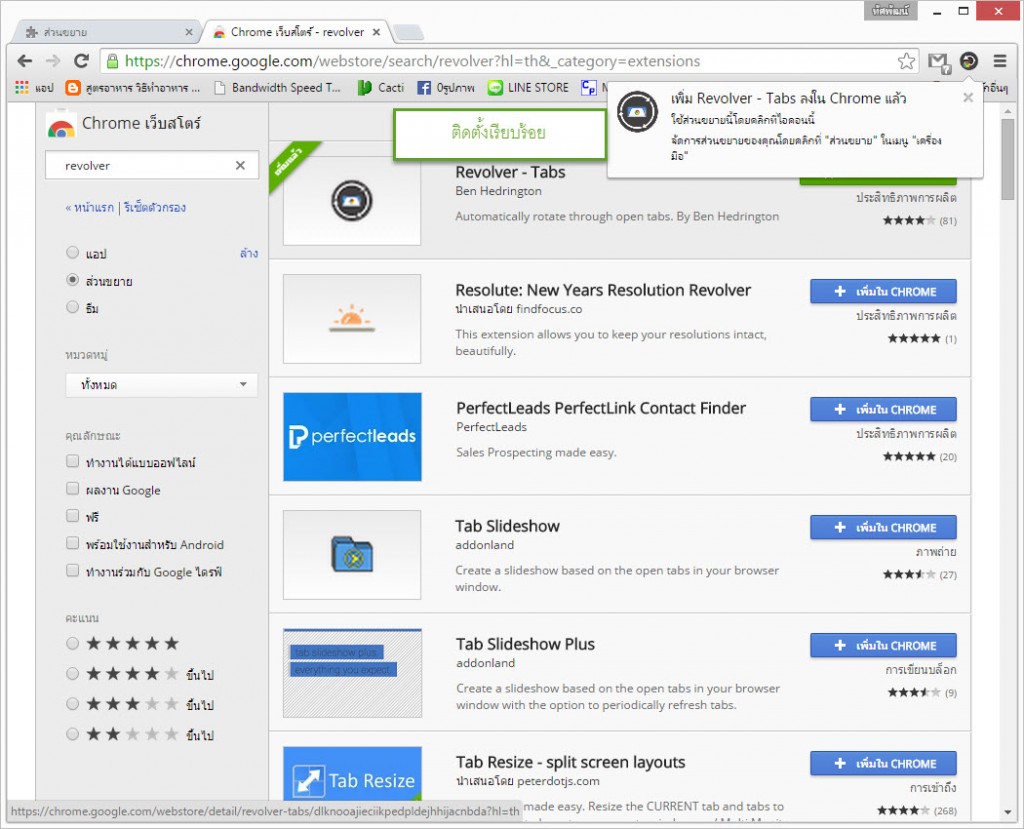
Task: Click the Revolver extension icon in the toolbar
Action: click(968, 61)
